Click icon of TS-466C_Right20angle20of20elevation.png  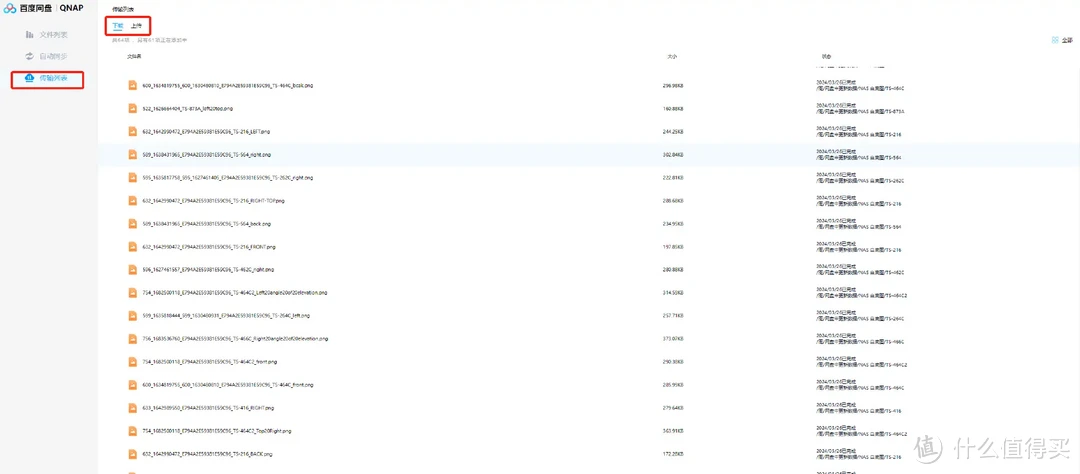tap(134, 338)
